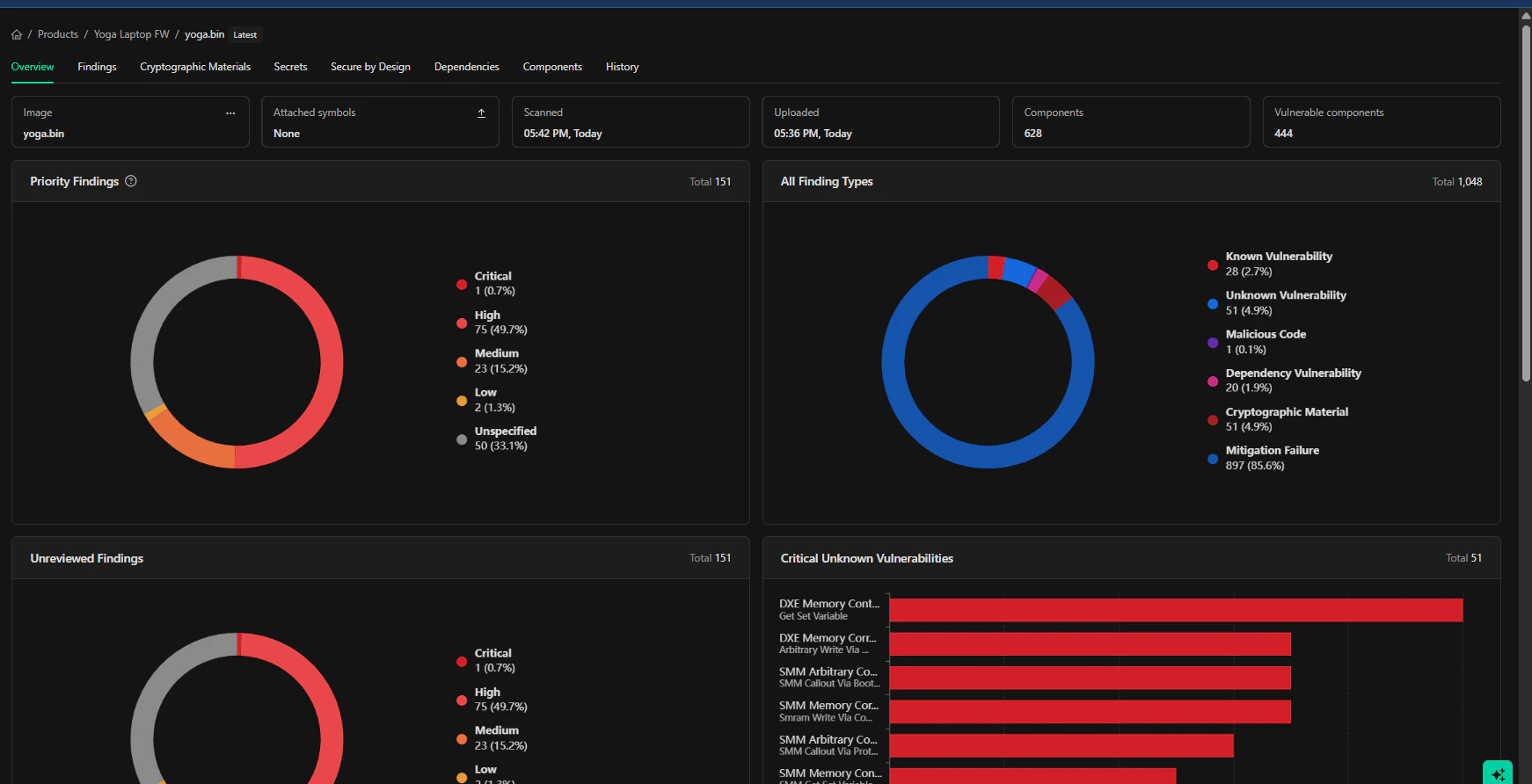Select Medium legend in Priority Findings
Screen dimensions: 1532x784
pos(492,361)
